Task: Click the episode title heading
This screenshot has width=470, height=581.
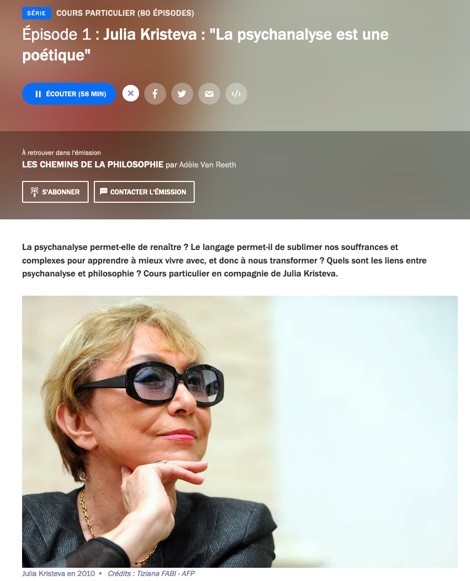Action: (x=205, y=45)
